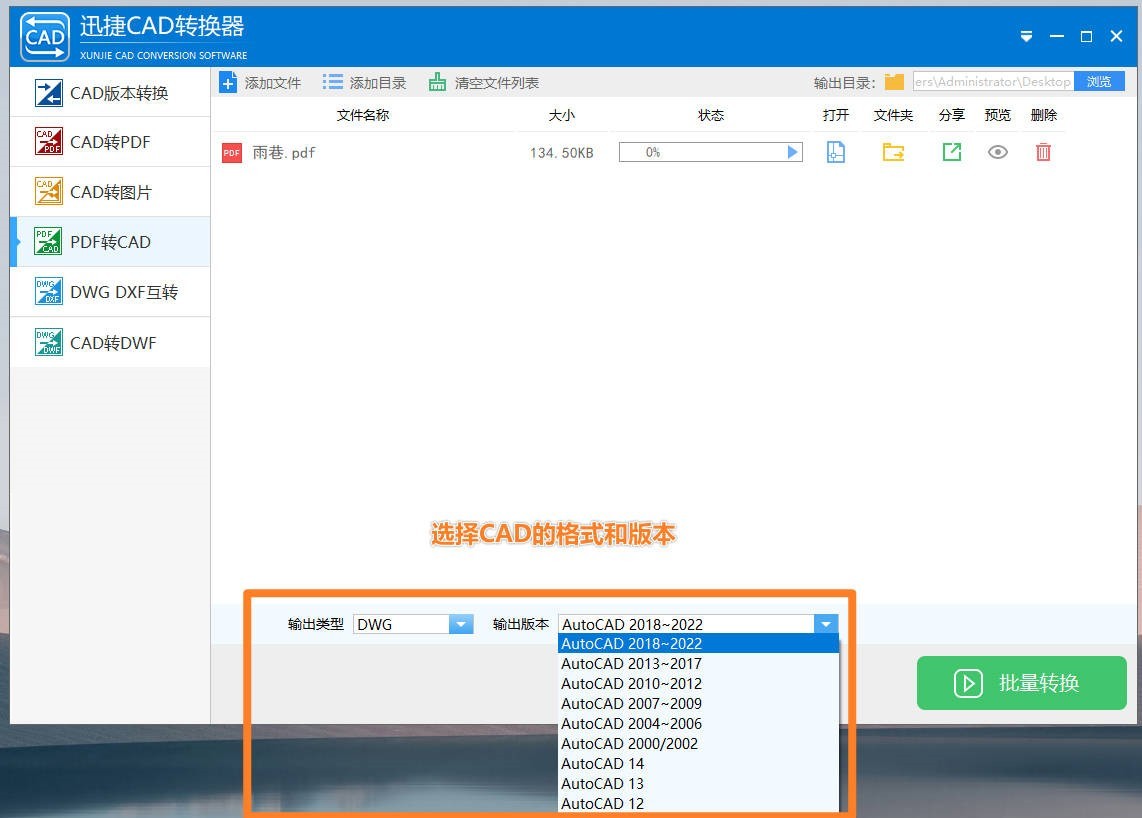Switch to the PDF转CAD tab
The image size is (1142, 818).
tap(110, 241)
